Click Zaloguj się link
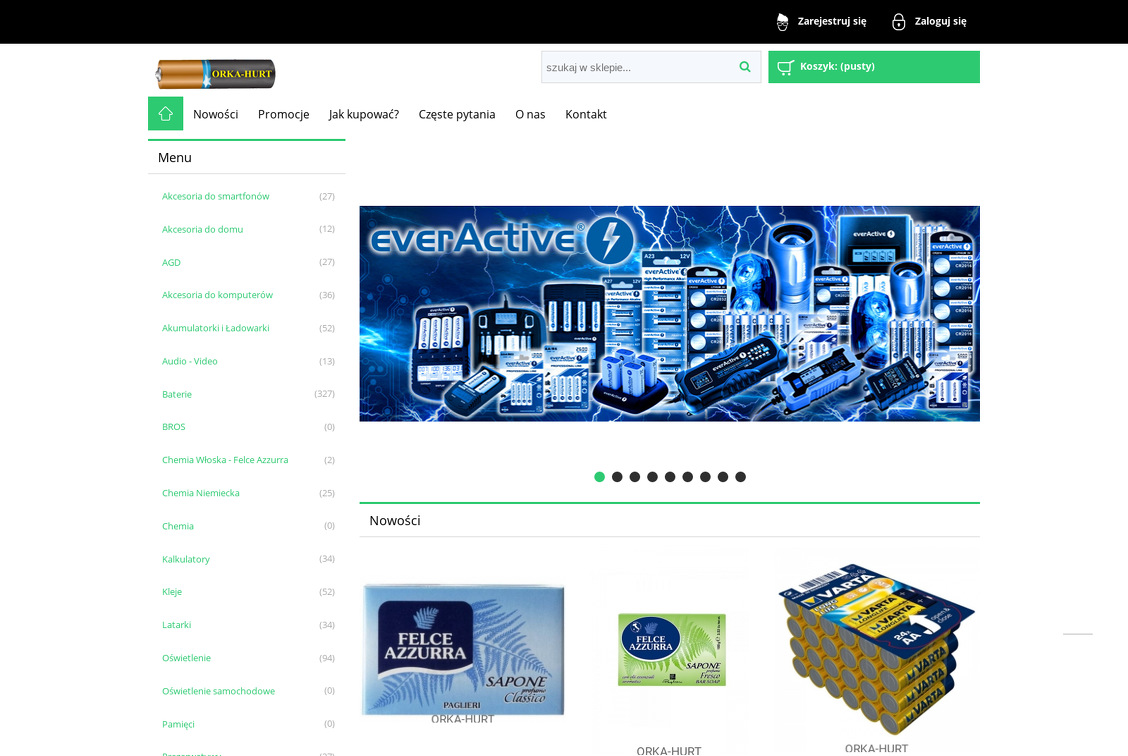 click(940, 22)
